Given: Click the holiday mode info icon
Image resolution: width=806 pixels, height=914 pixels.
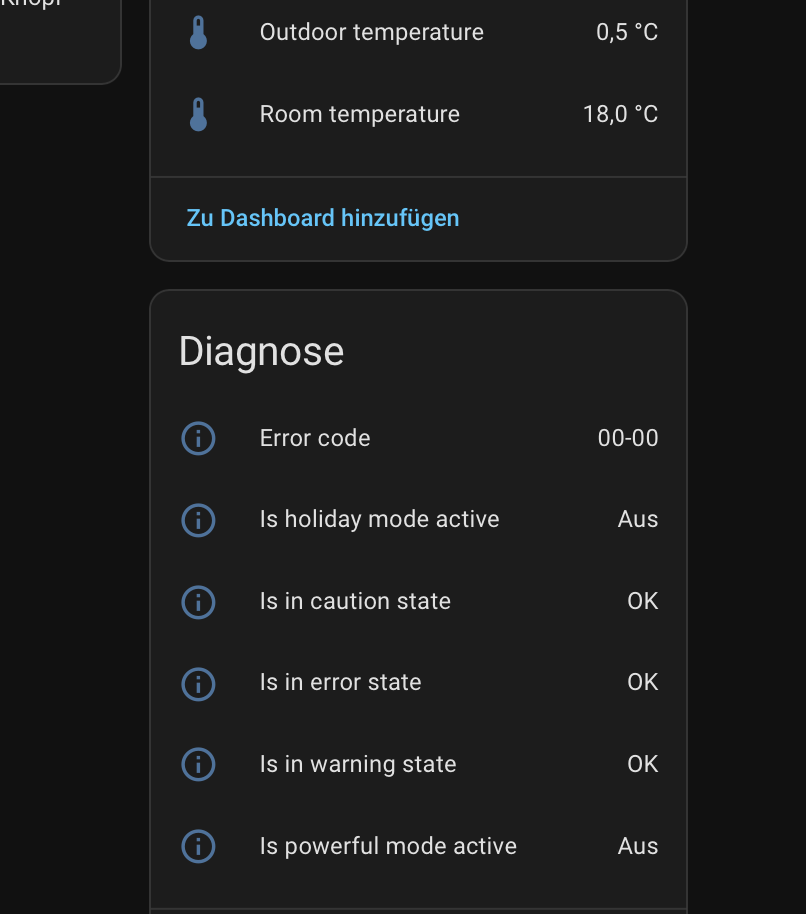Looking at the screenshot, I should pos(198,520).
